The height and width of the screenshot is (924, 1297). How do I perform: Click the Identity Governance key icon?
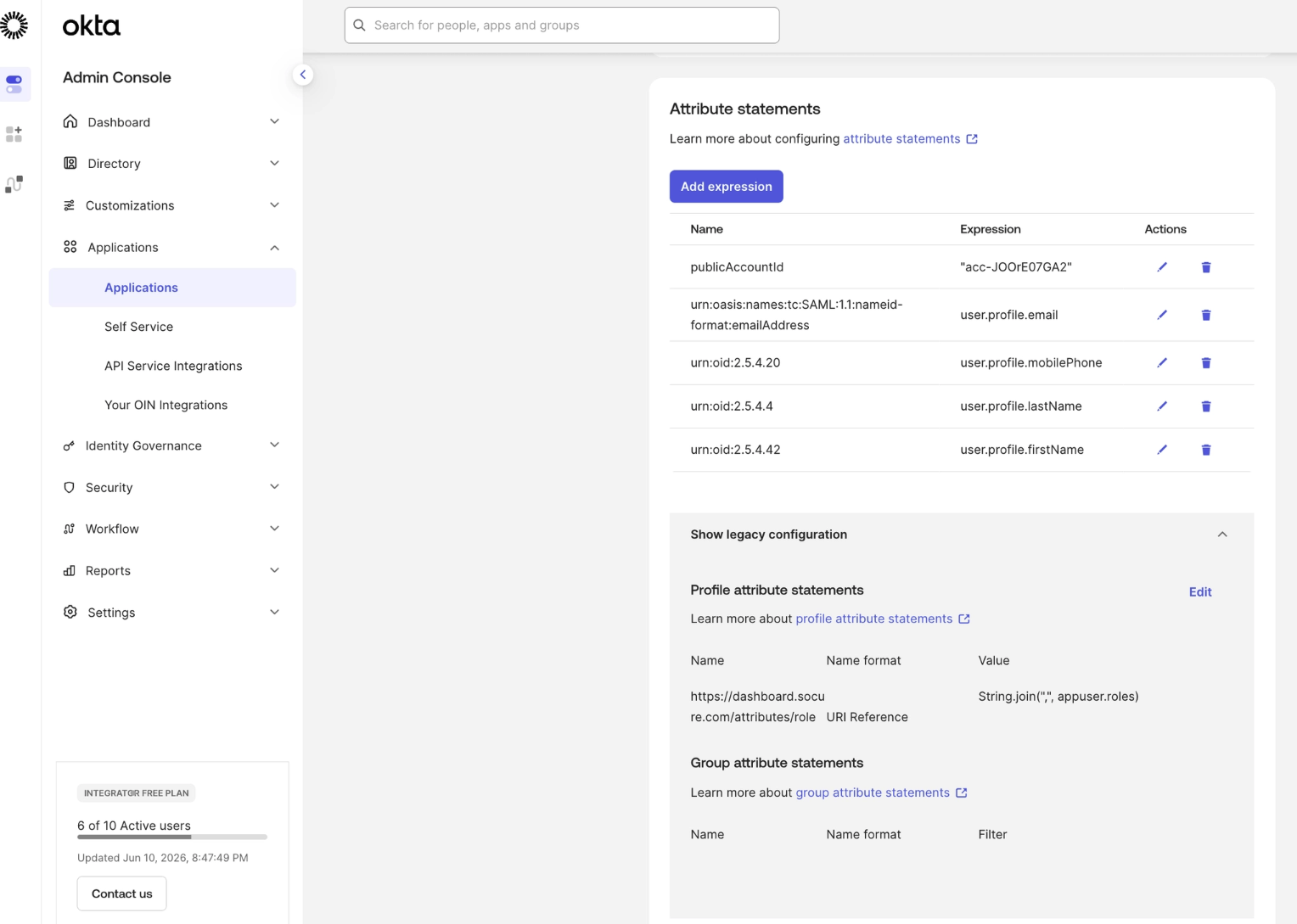click(x=69, y=445)
